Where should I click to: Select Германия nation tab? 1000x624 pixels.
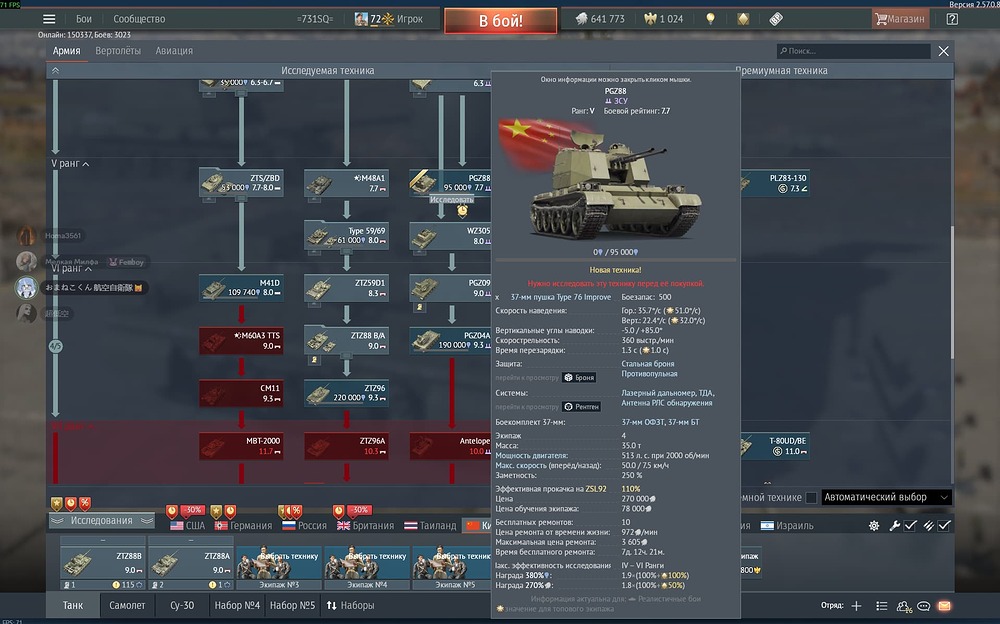pyautogui.click(x=243, y=526)
